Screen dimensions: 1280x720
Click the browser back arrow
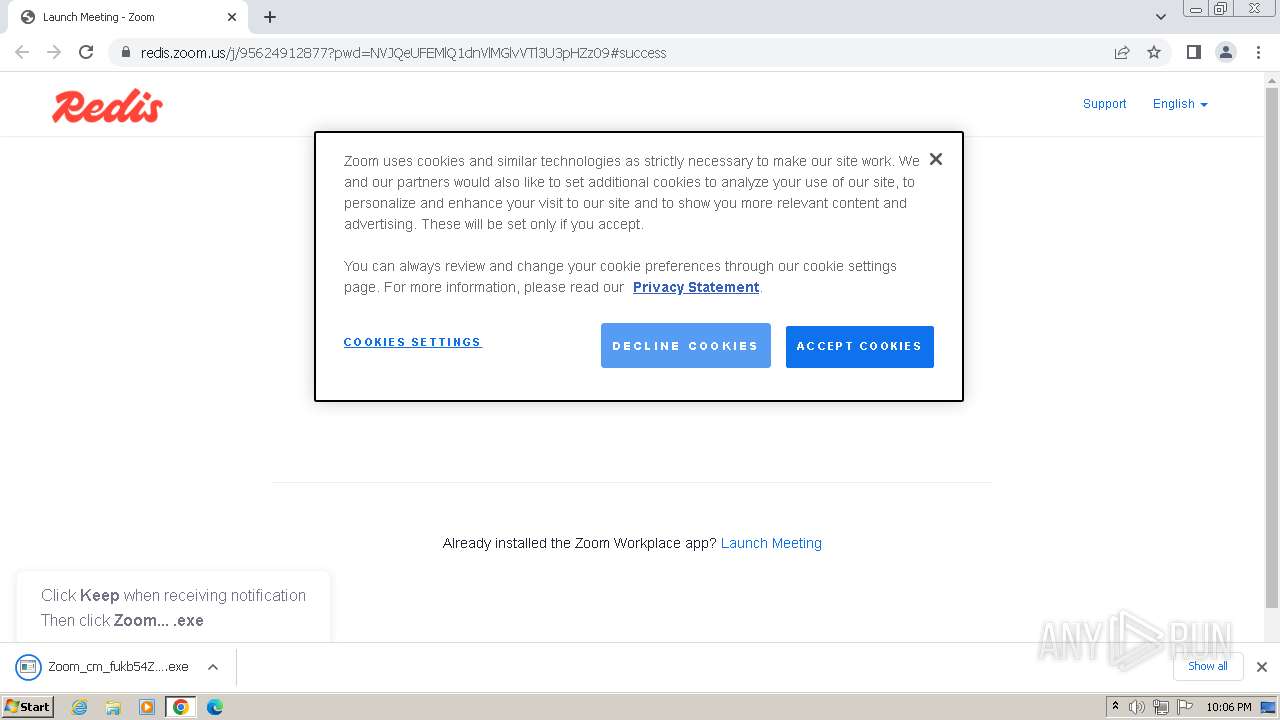pos(22,52)
